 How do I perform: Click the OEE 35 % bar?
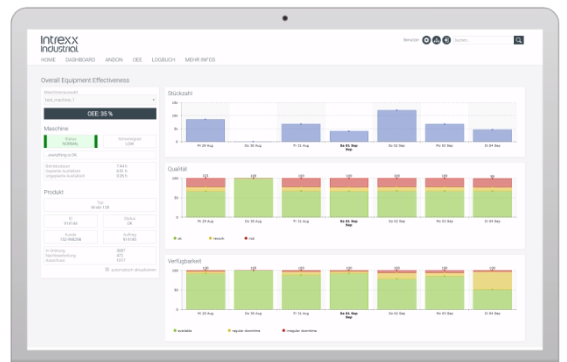pos(100,114)
